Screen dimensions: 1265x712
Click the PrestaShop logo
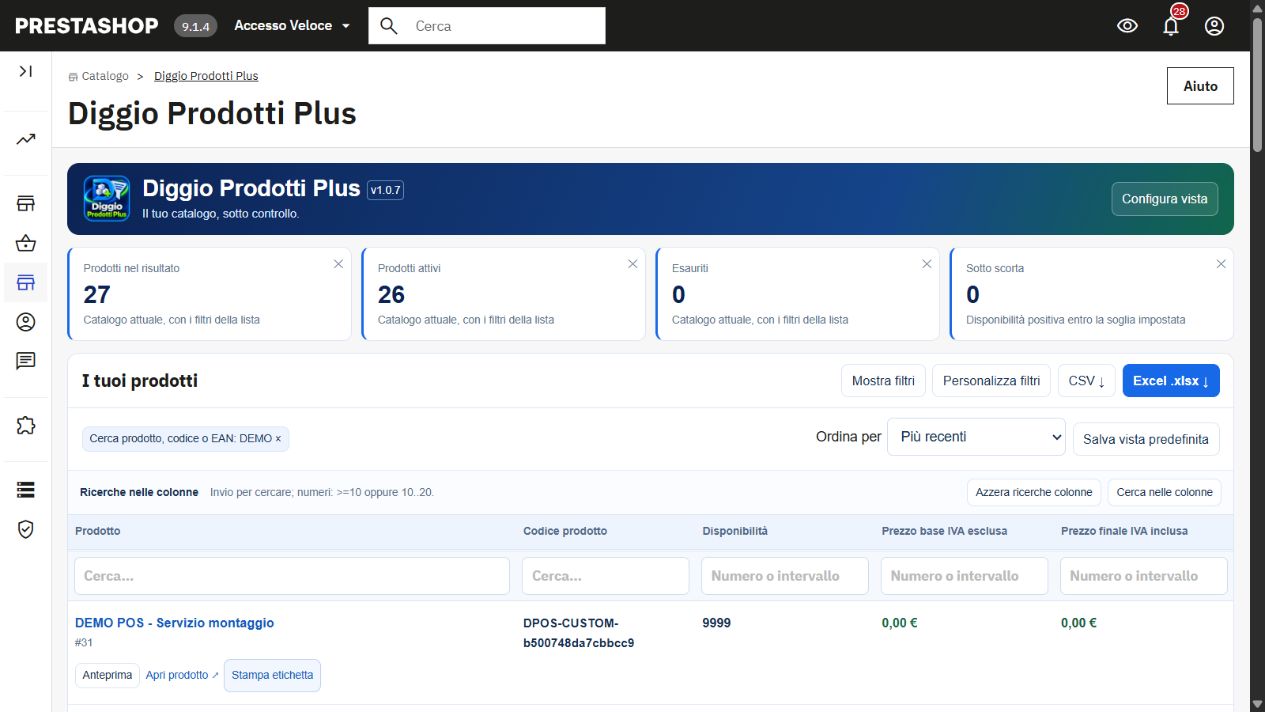(87, 26)
